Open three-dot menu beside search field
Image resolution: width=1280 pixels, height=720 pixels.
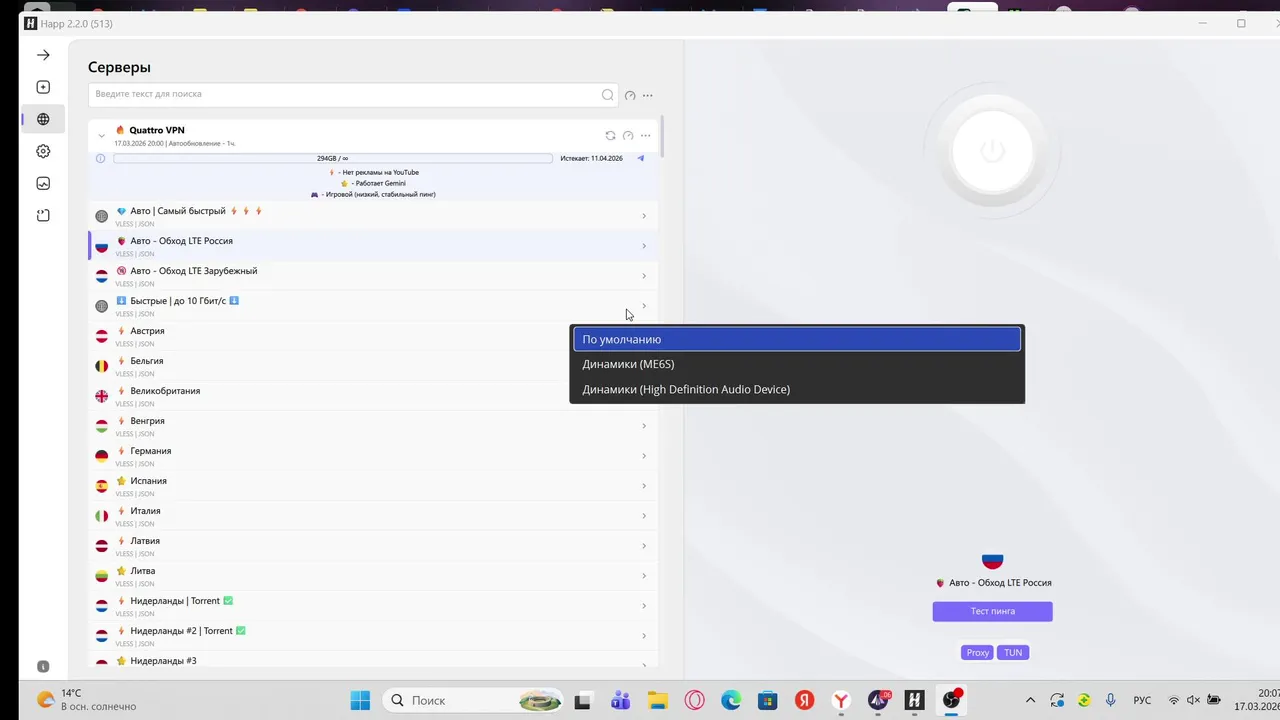coord(648,96)
